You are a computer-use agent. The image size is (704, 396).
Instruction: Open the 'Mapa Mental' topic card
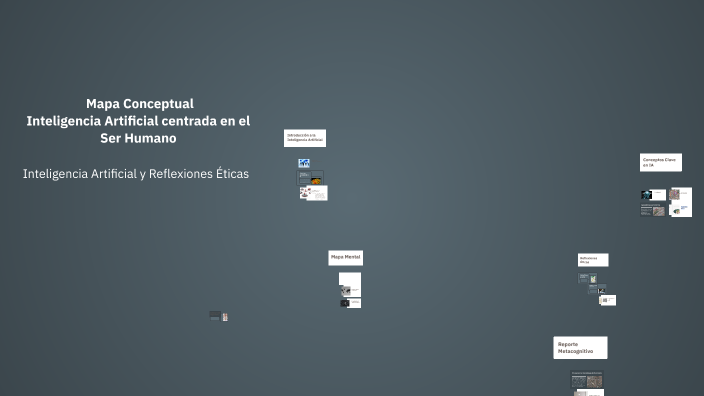point(345,257)
